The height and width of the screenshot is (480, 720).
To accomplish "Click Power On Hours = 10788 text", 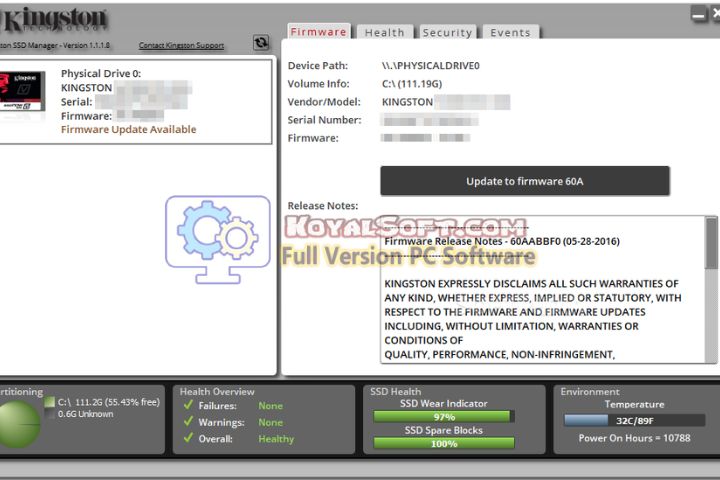I will click(635, 438).
